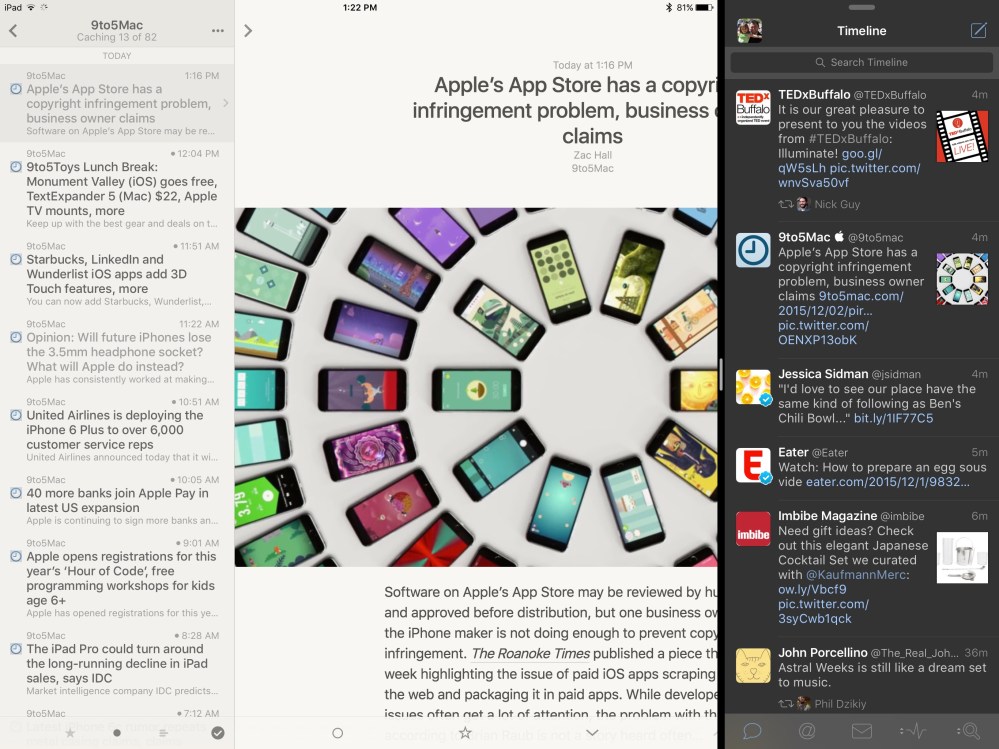Screen dimensions: 999x749
Task: Go to next article with down chevron
Action: (592, 733)
